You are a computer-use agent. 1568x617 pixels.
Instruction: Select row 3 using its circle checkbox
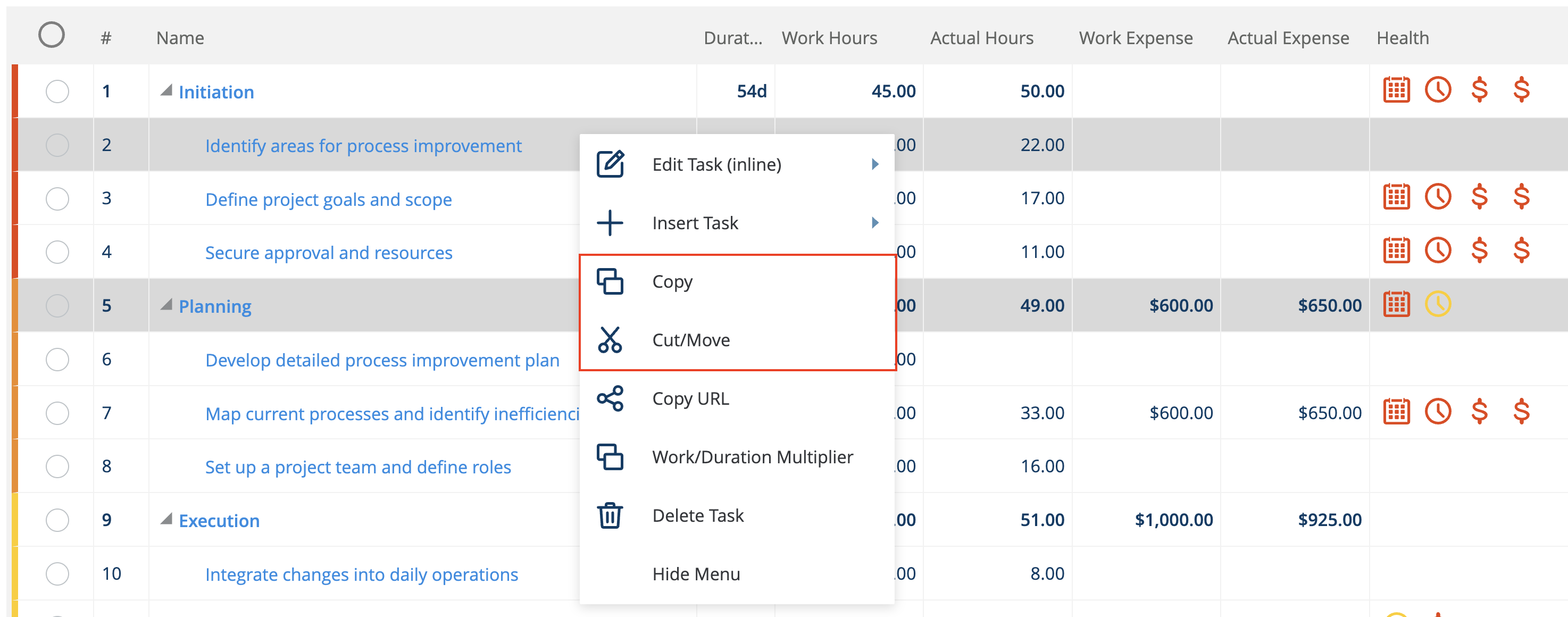(x=57, y=199)
